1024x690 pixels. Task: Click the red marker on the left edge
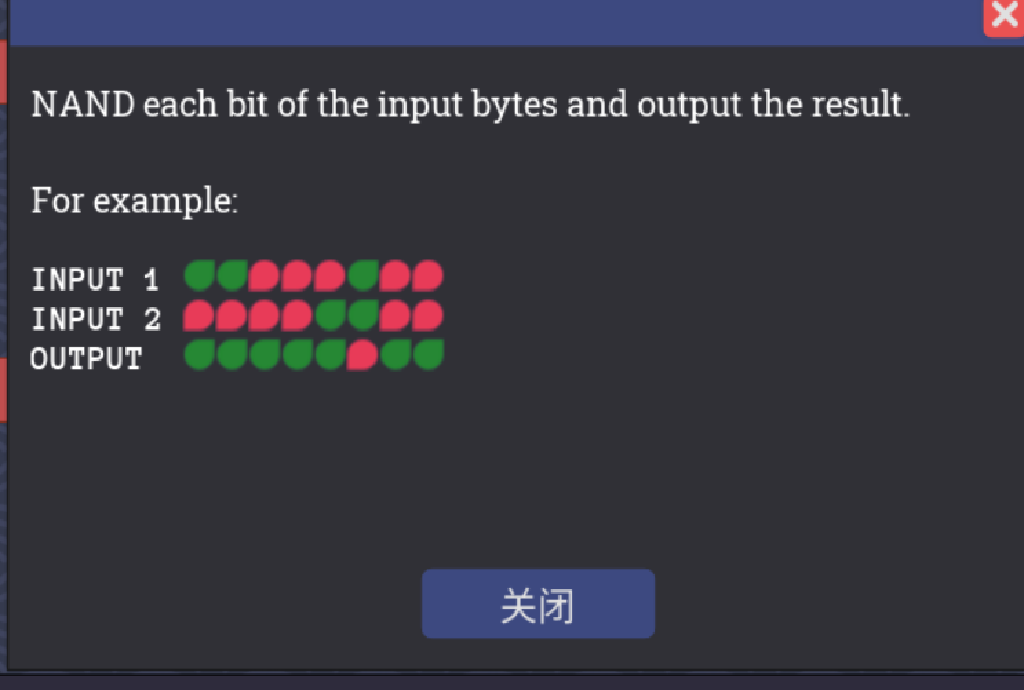tap(4, 70)
